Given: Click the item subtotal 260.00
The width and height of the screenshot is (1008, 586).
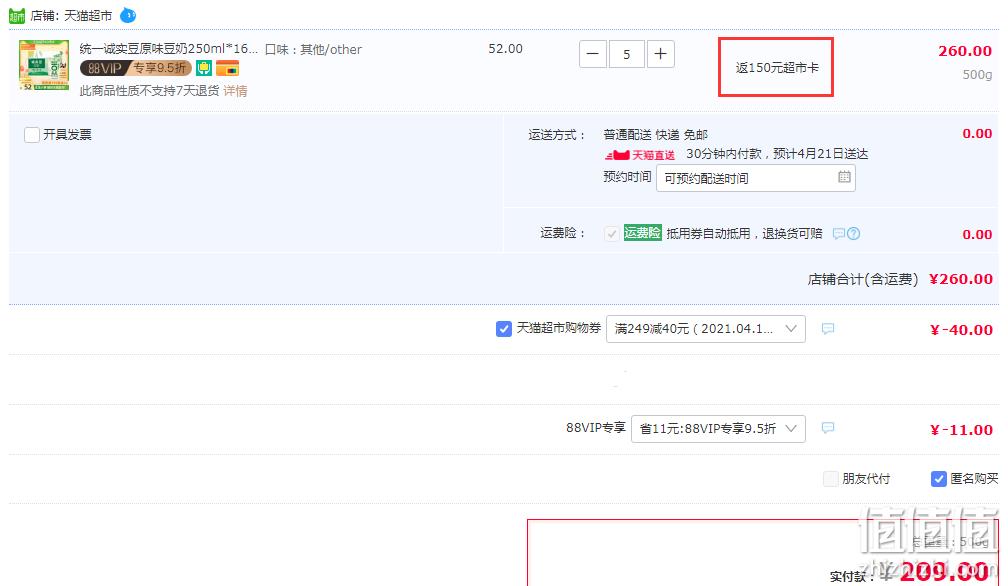Looking at the screenshot, I should (x=965, y=51).
